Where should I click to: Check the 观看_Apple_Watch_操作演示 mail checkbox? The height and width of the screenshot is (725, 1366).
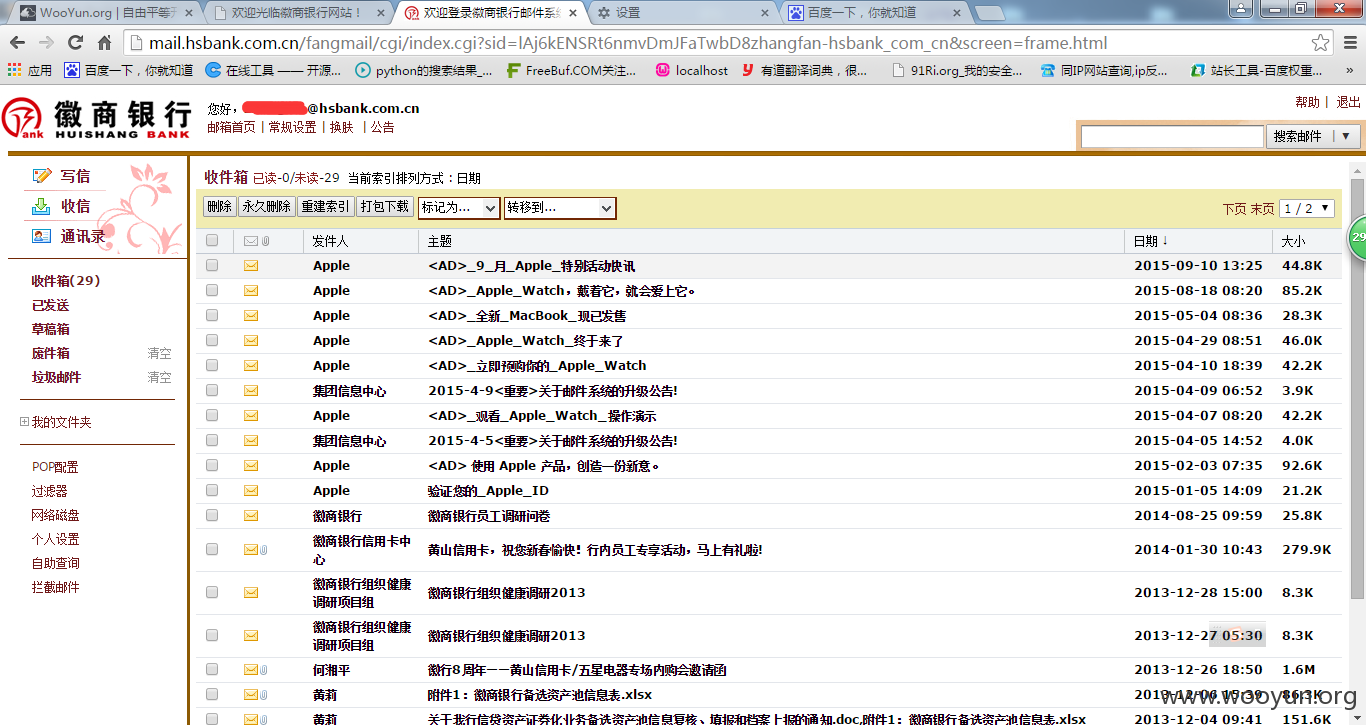pos(212,416)
